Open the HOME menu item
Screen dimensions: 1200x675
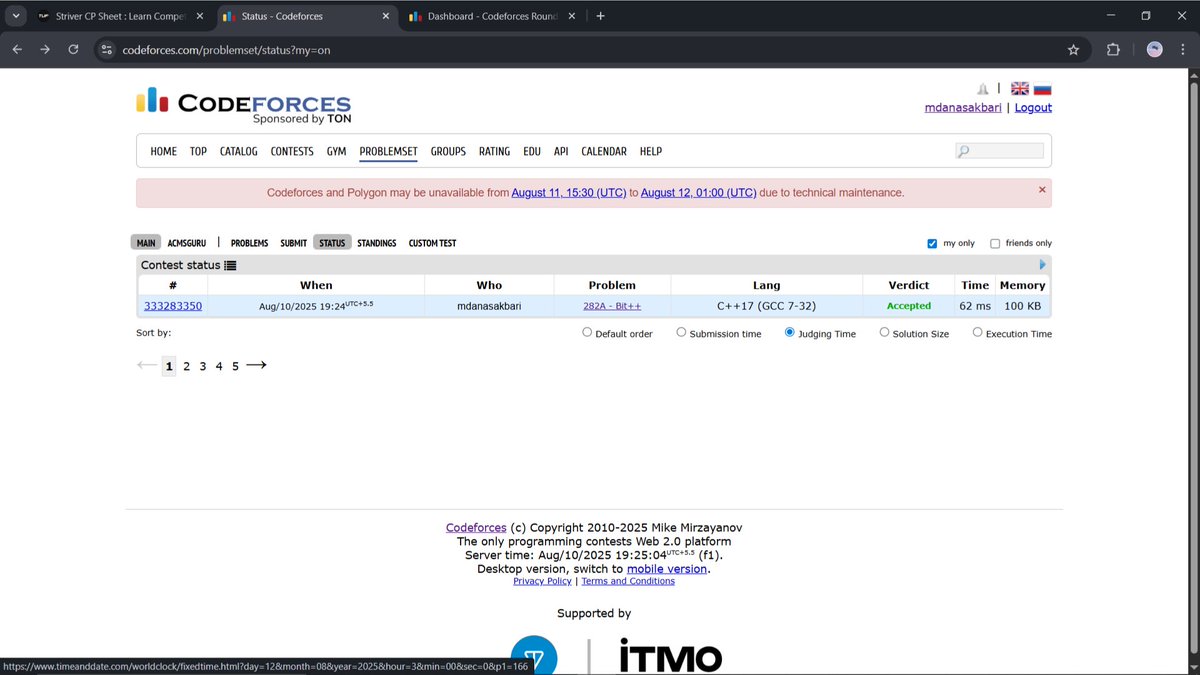point(163,151)
